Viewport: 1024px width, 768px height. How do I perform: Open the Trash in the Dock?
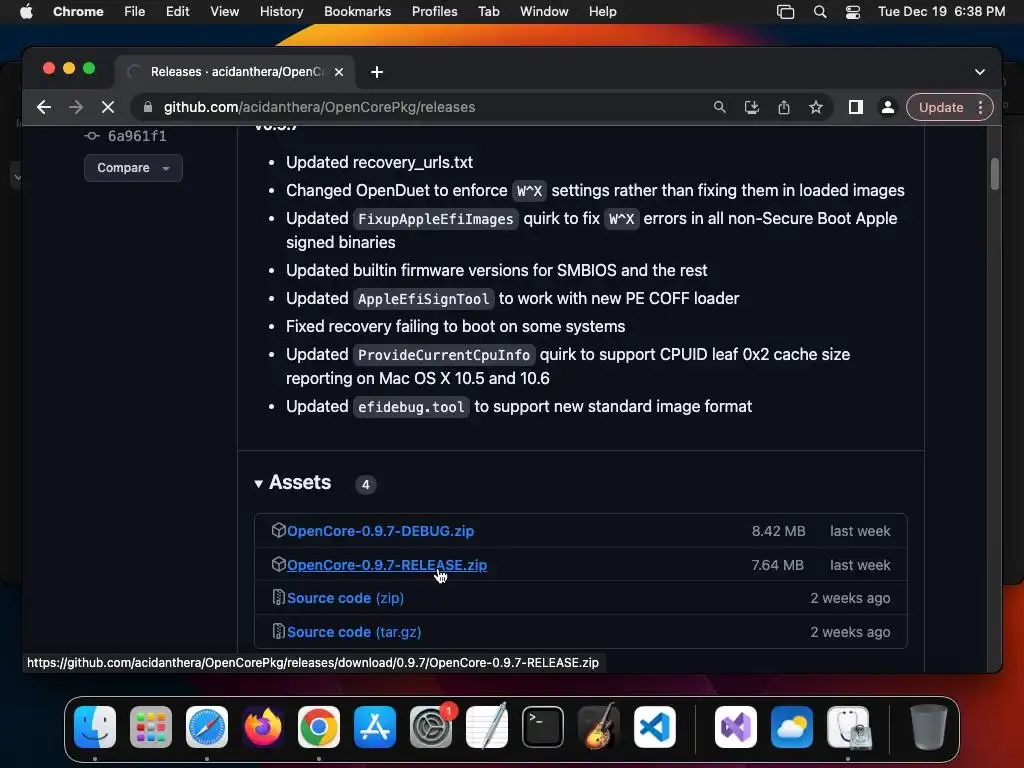[929, 727]
